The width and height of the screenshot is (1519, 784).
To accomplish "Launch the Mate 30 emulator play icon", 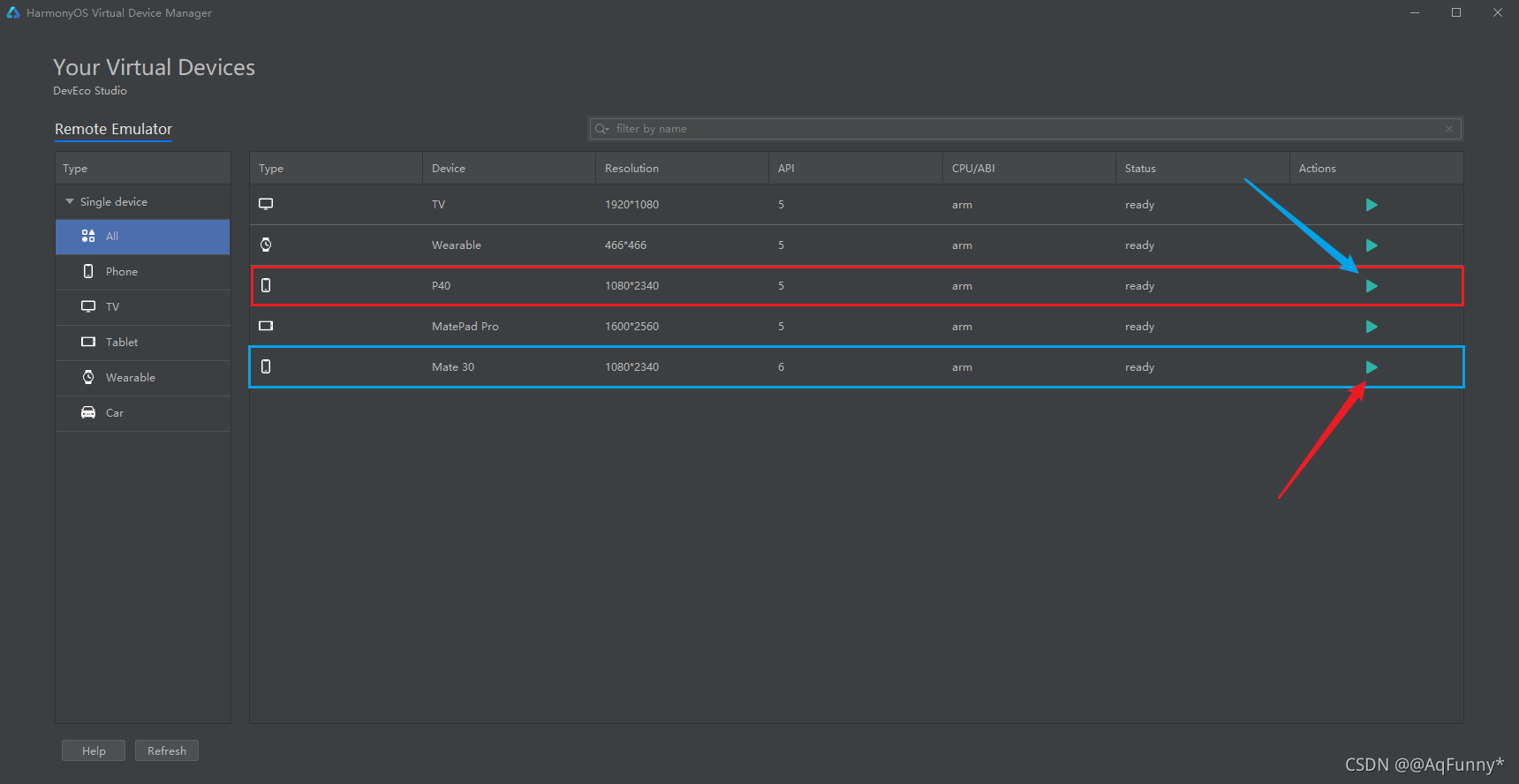I will [1372, 367].
